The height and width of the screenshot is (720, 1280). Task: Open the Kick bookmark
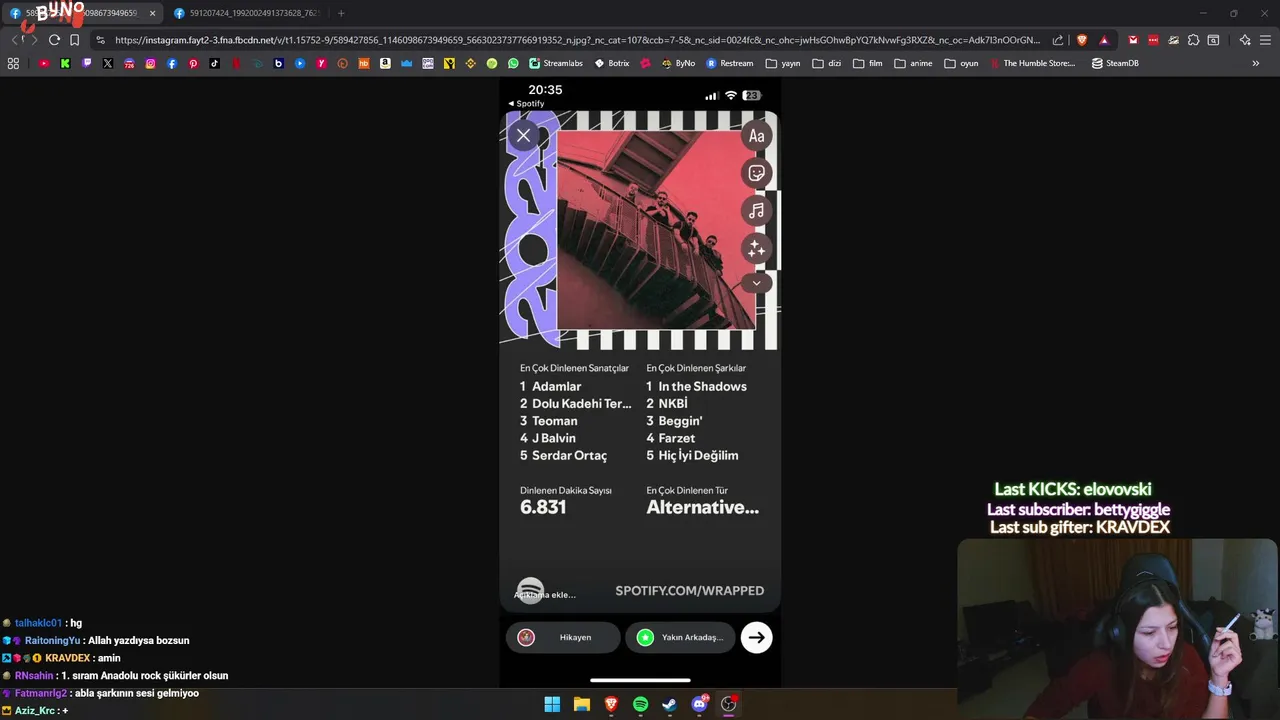[x=65, y=63]
